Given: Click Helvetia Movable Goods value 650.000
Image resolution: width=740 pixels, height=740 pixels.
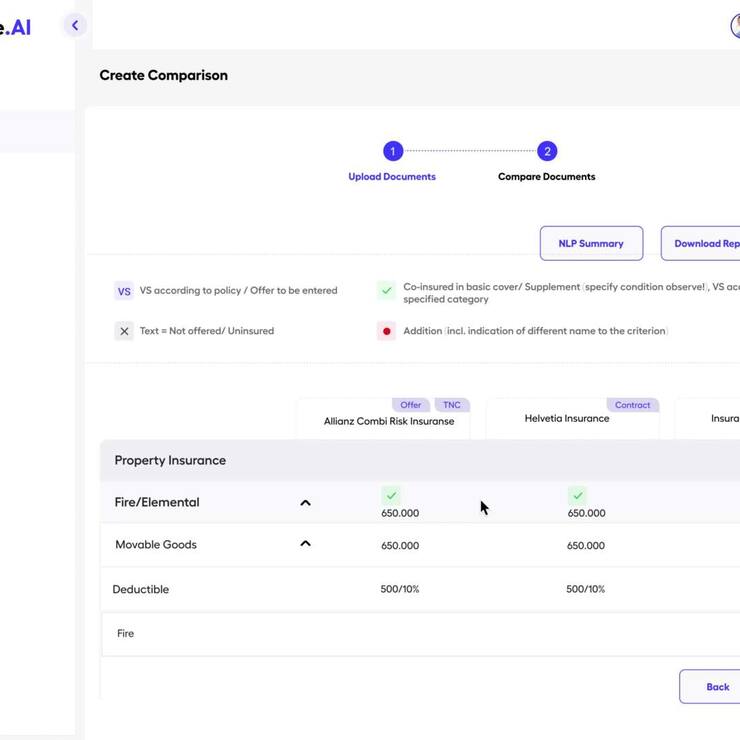Looking at the screenshot, I should coord(586,546).
